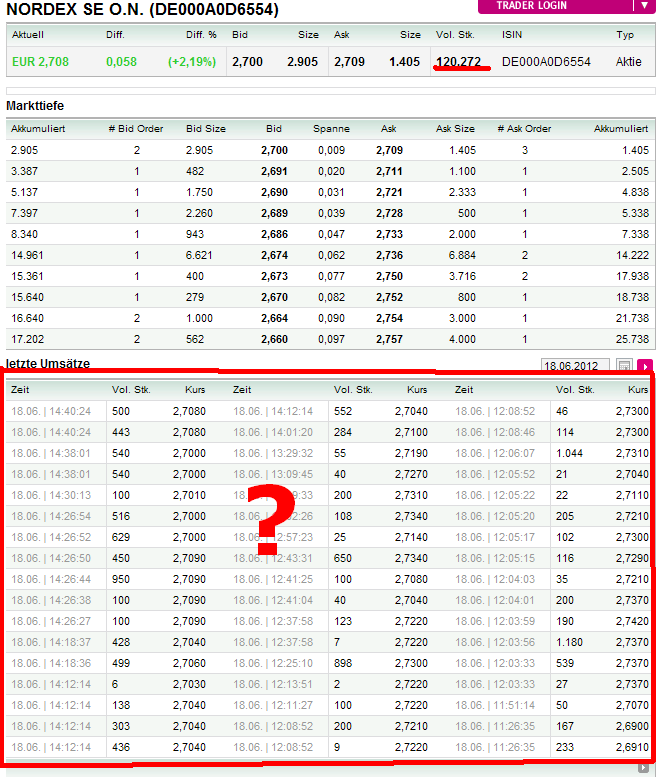The image size is (657, 777).
Task: Select the NORDEX SE O.N. page title
Action: click(142, 9)
